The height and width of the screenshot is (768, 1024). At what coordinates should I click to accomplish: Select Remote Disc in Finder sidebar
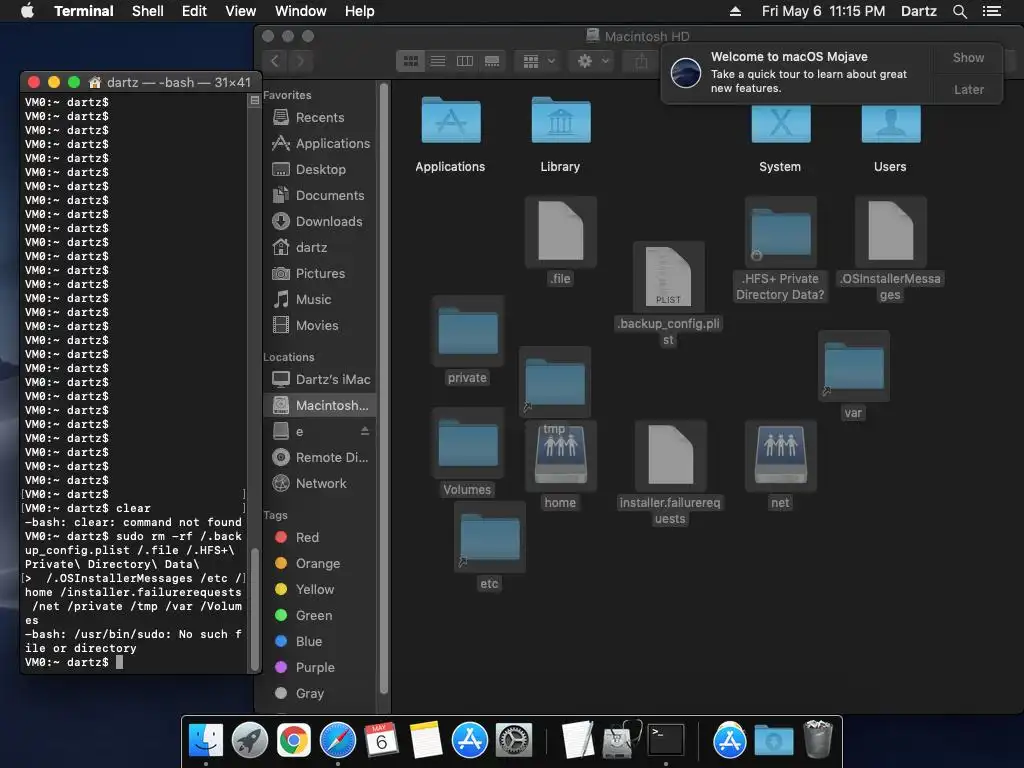[319, 458]
